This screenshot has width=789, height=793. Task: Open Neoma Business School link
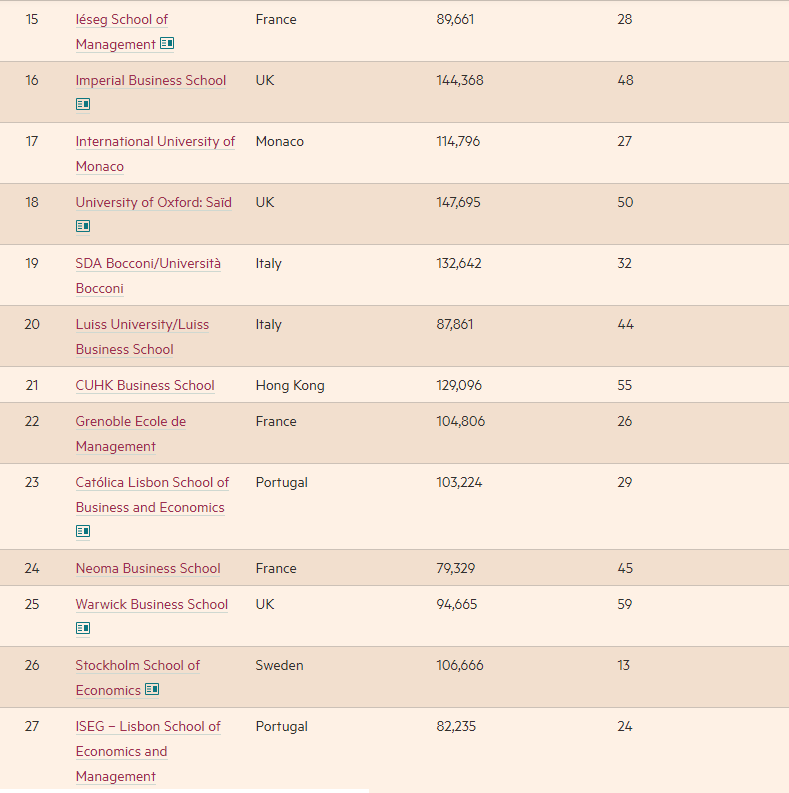148,568
